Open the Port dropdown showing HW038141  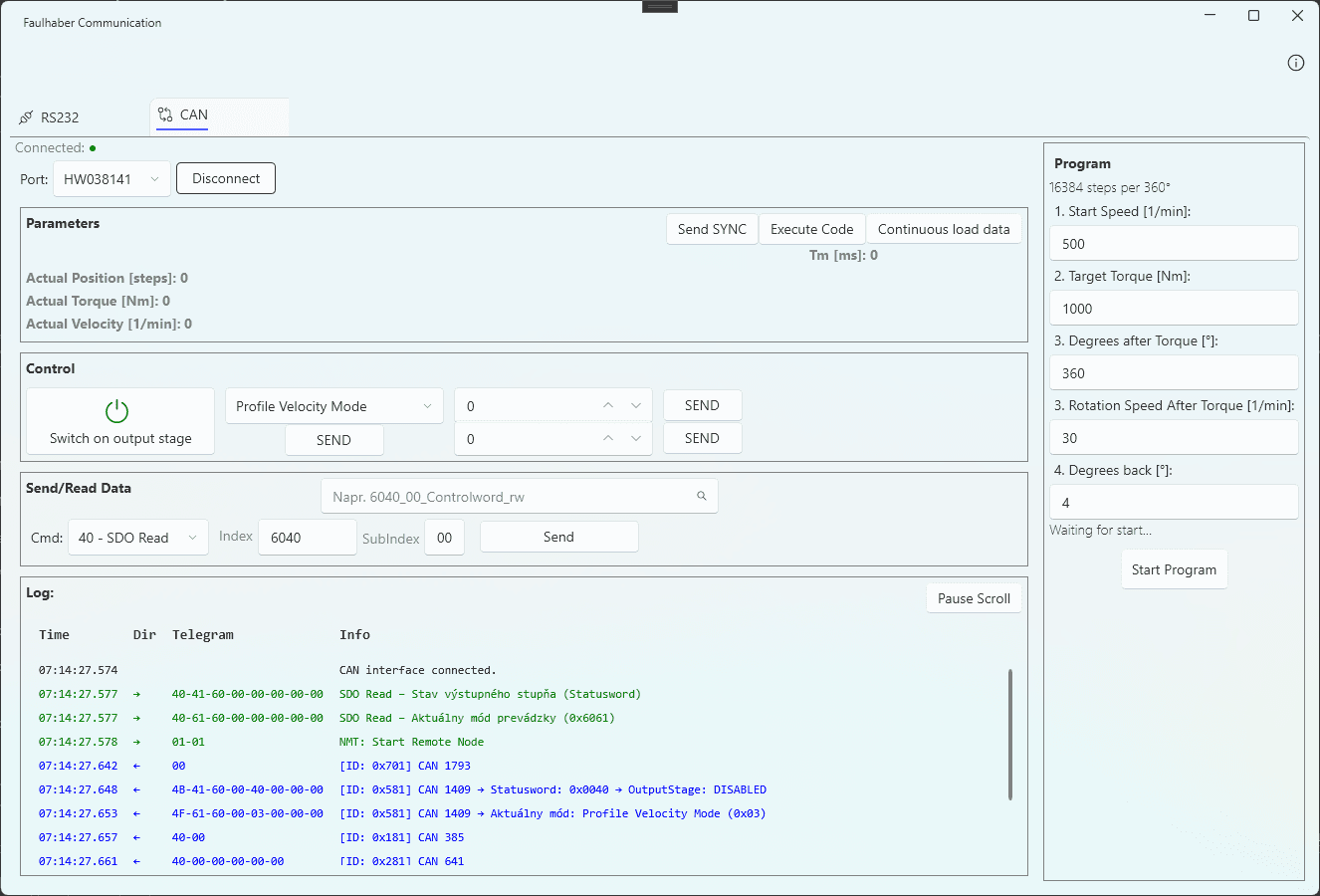111,179
